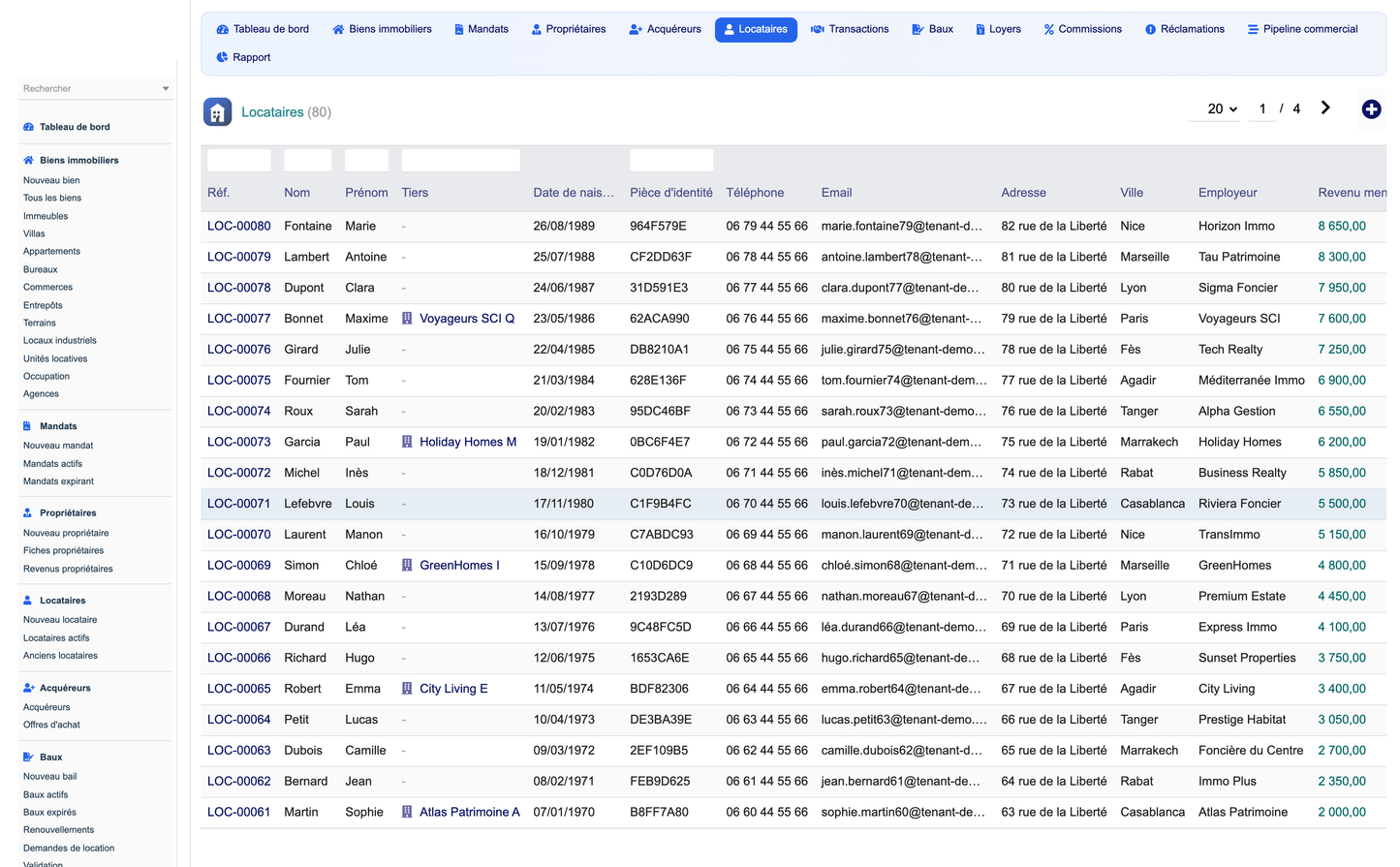Click the Prénom column filter field
Screen dimensions: 1400x867
coord(366,161)
